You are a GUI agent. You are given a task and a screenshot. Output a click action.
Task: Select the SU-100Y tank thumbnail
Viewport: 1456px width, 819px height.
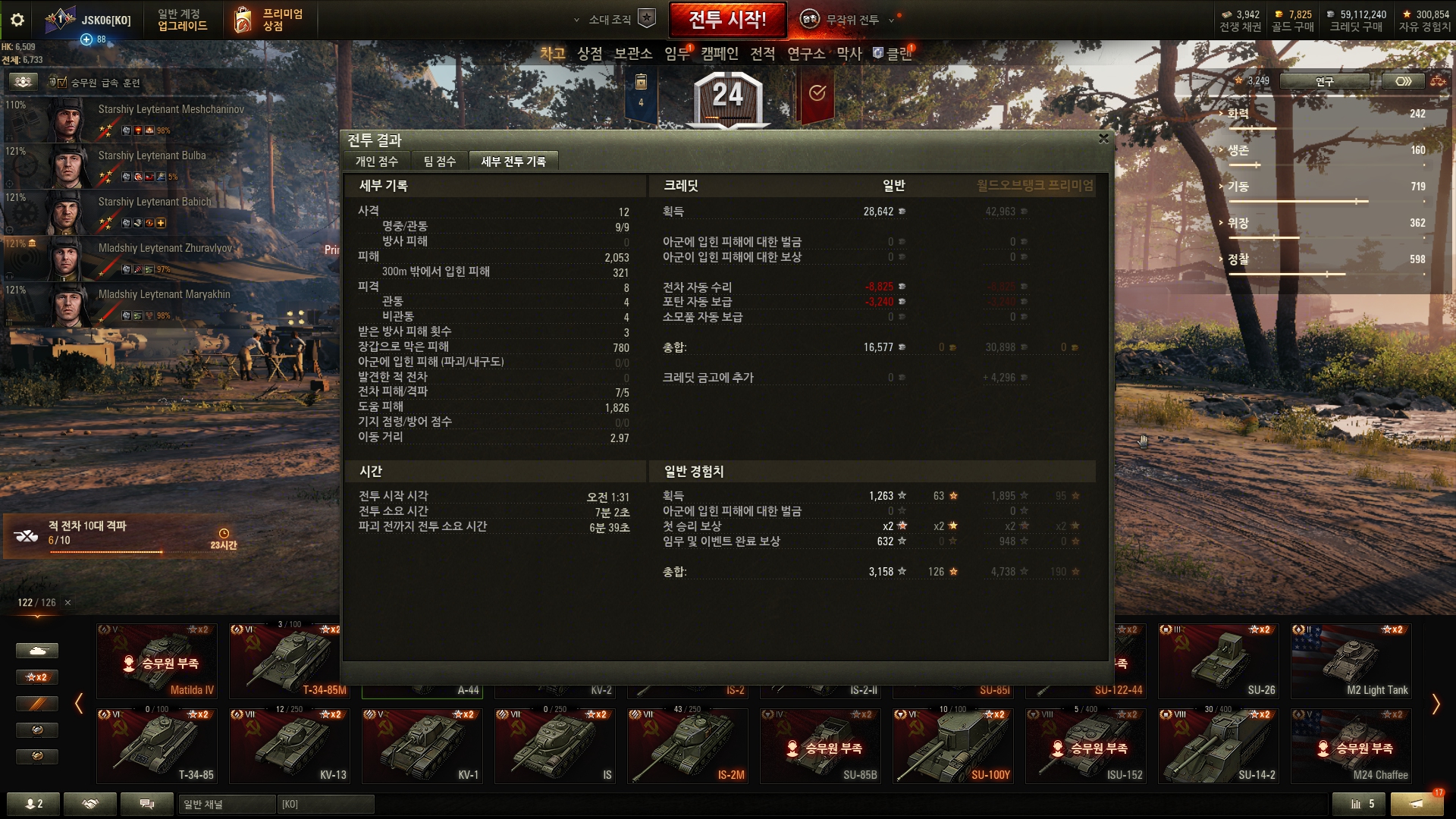coord(952,746)
